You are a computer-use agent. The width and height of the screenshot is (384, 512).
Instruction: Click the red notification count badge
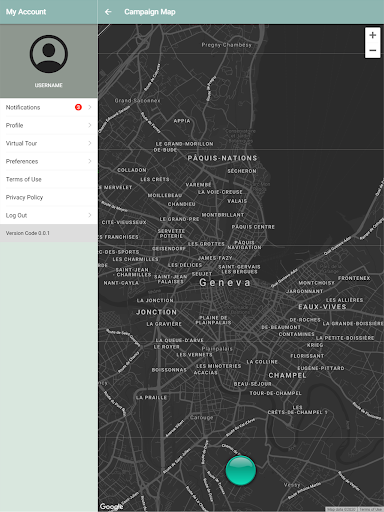click(78, 107)
